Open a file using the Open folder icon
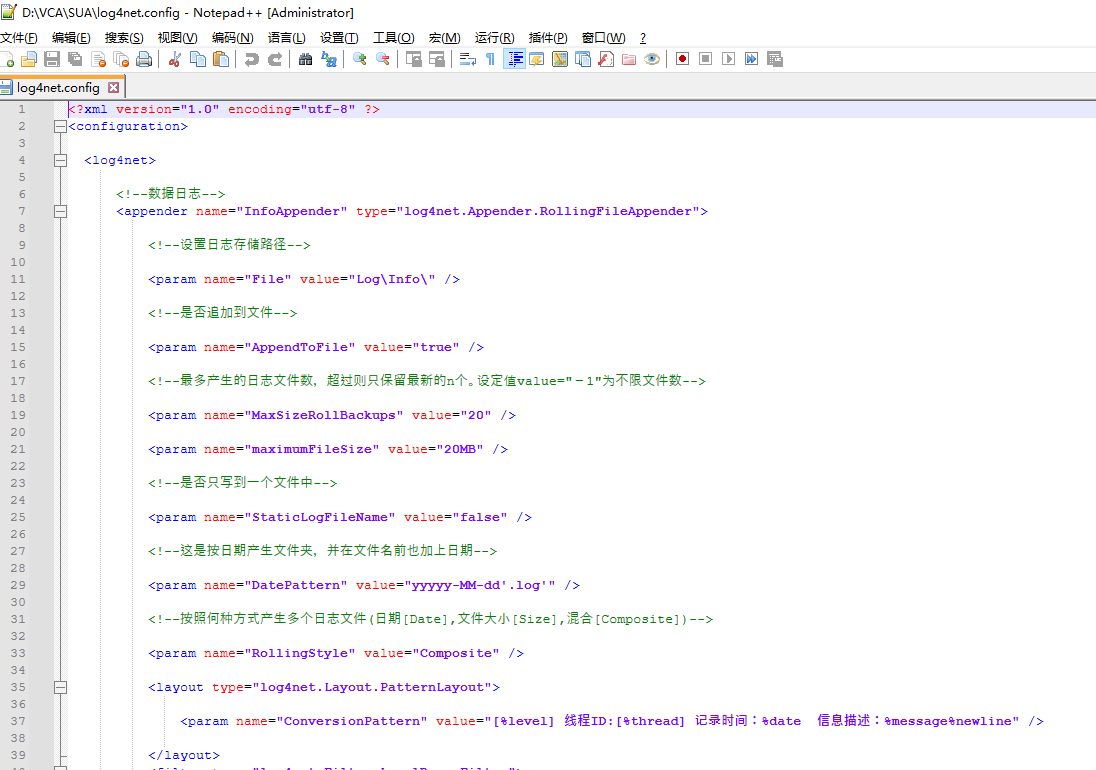Image resolution: width=1096 pixels, height=770 pixels. click(x=29, y=59)
